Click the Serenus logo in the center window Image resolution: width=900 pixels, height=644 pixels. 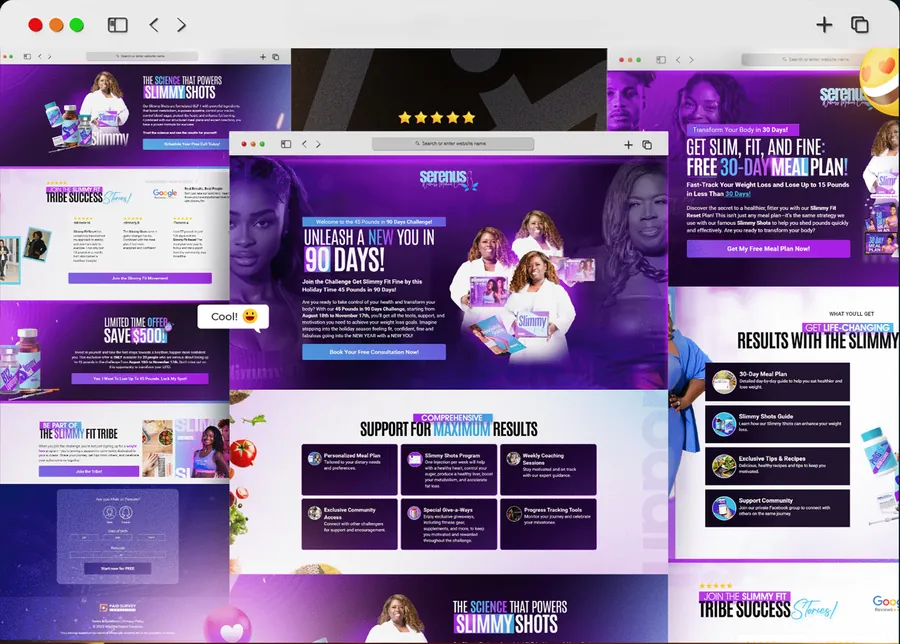448,179
